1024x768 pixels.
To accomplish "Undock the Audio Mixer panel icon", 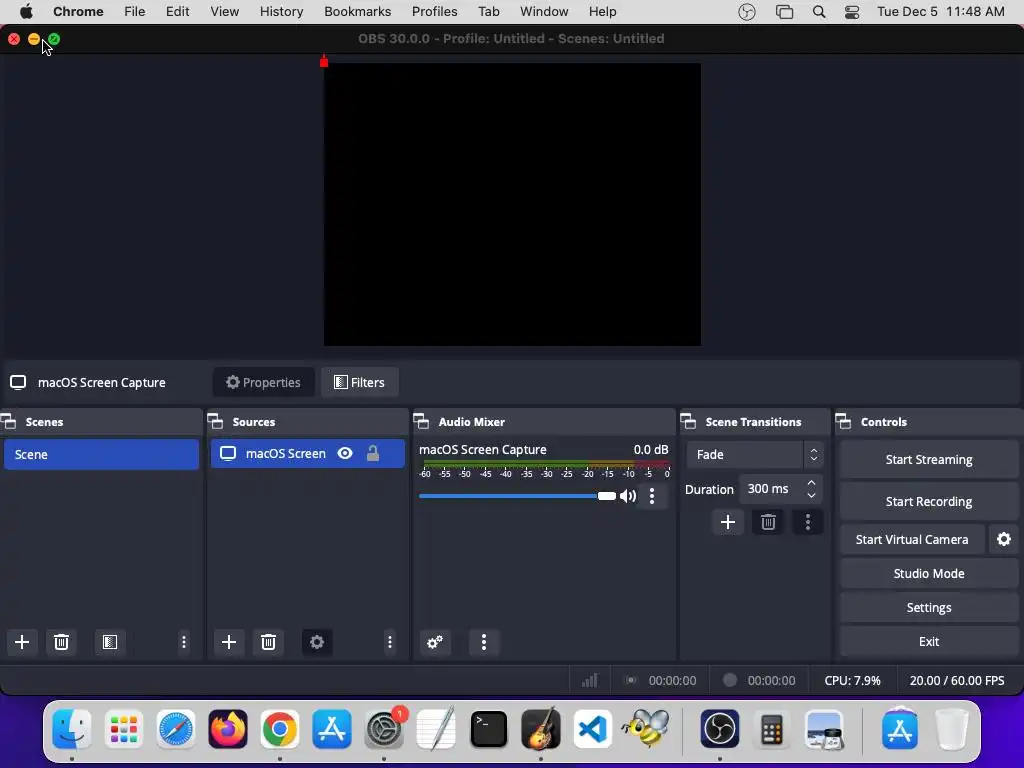I will [x=421, y=422].
